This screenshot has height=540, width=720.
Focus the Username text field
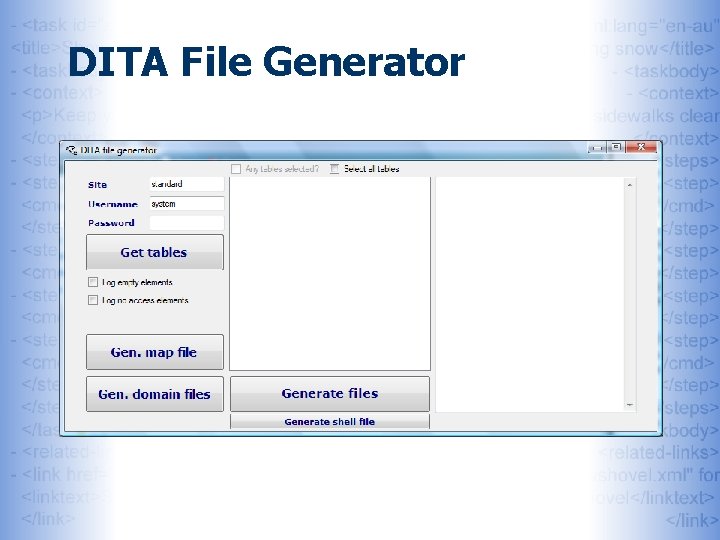point(187,204)
